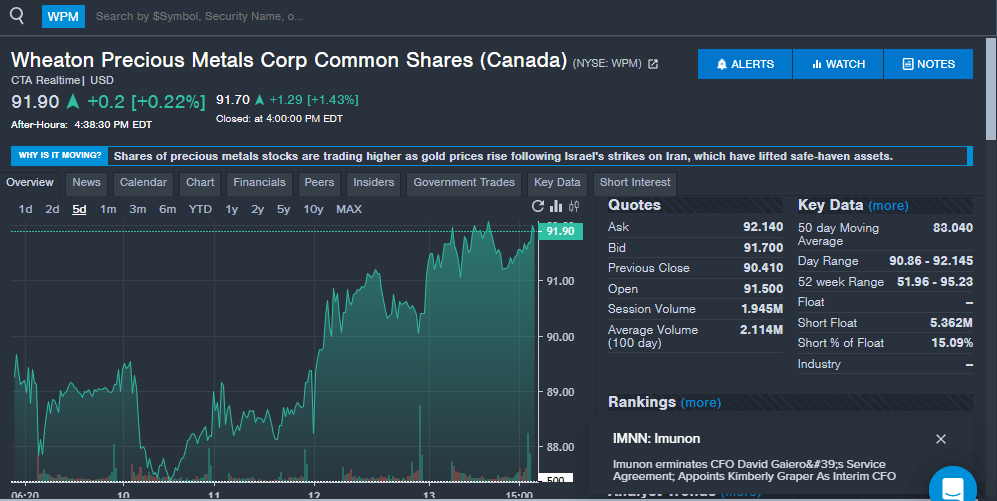Select the 10y chart range
This screenshot has height=501, width=997.
[x=313, y=209]
